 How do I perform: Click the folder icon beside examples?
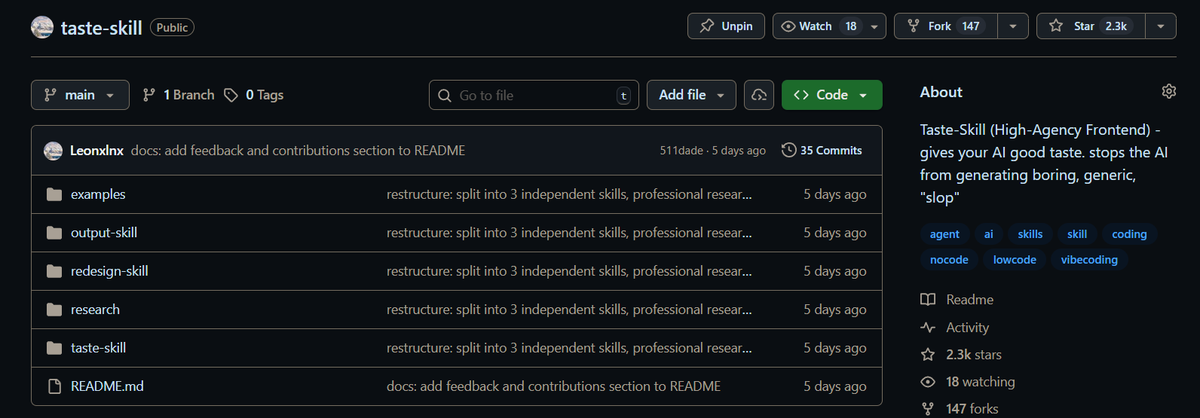54,195
